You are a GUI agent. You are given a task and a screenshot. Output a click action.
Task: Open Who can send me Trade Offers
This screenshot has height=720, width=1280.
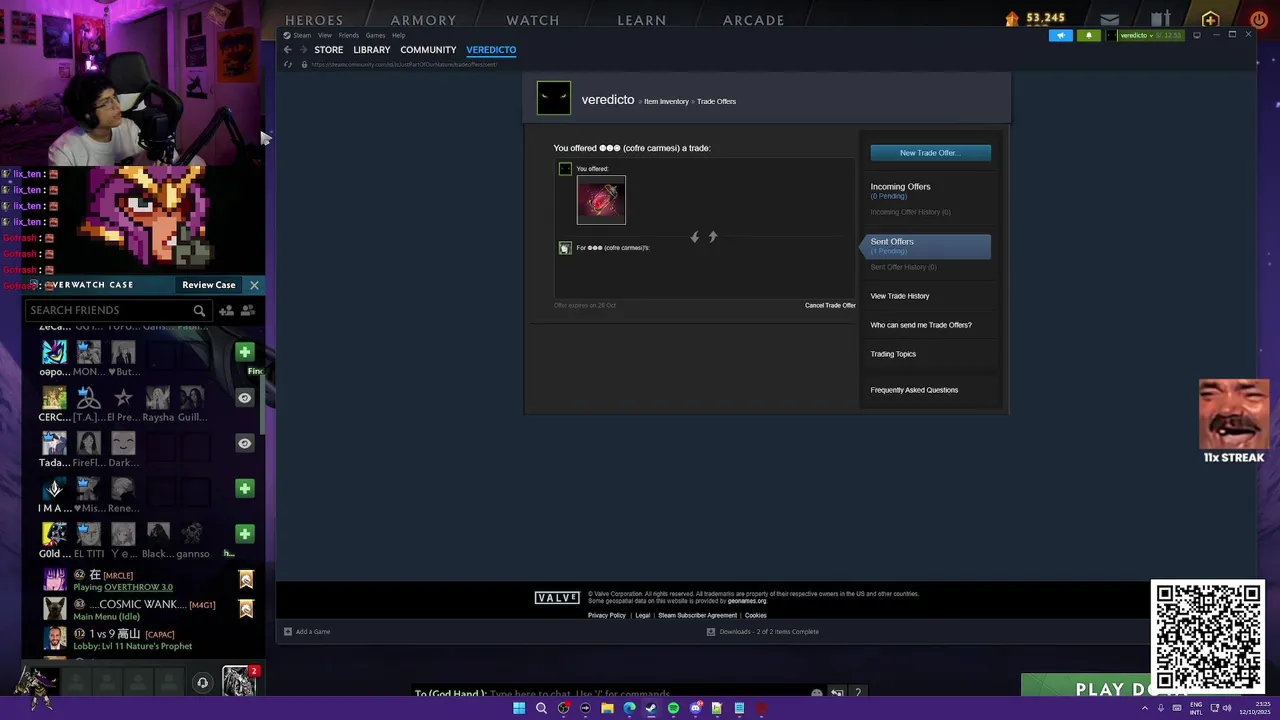point(920,325)
